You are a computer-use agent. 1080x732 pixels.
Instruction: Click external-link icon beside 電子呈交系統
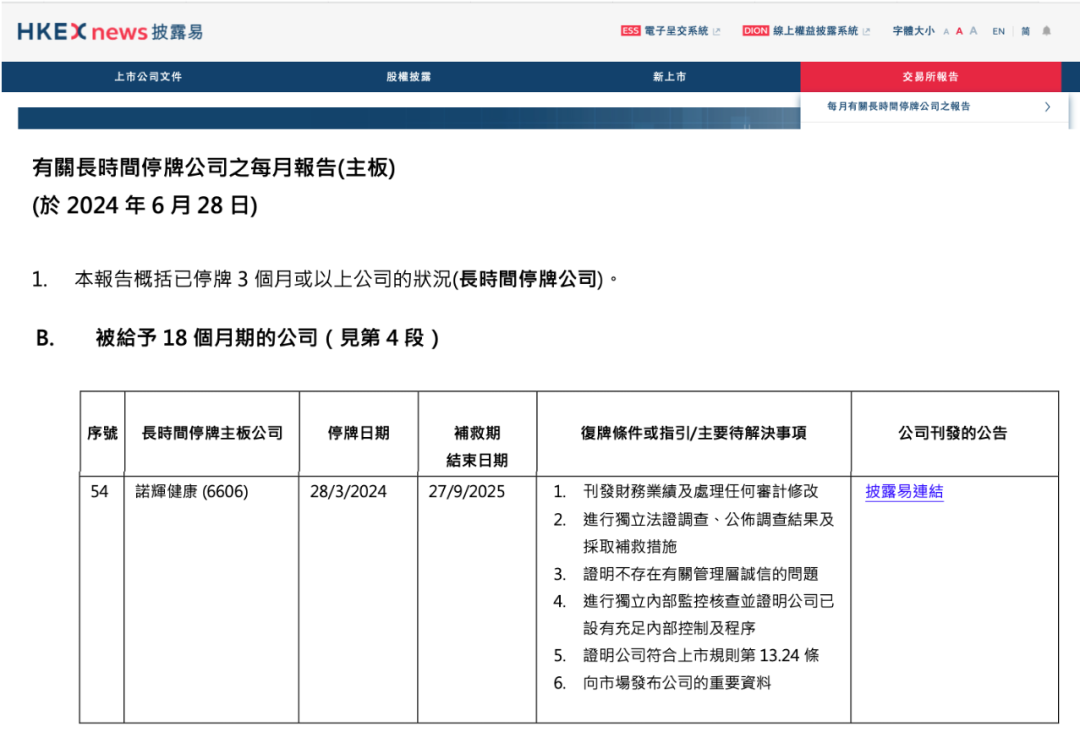coord(716,31)
